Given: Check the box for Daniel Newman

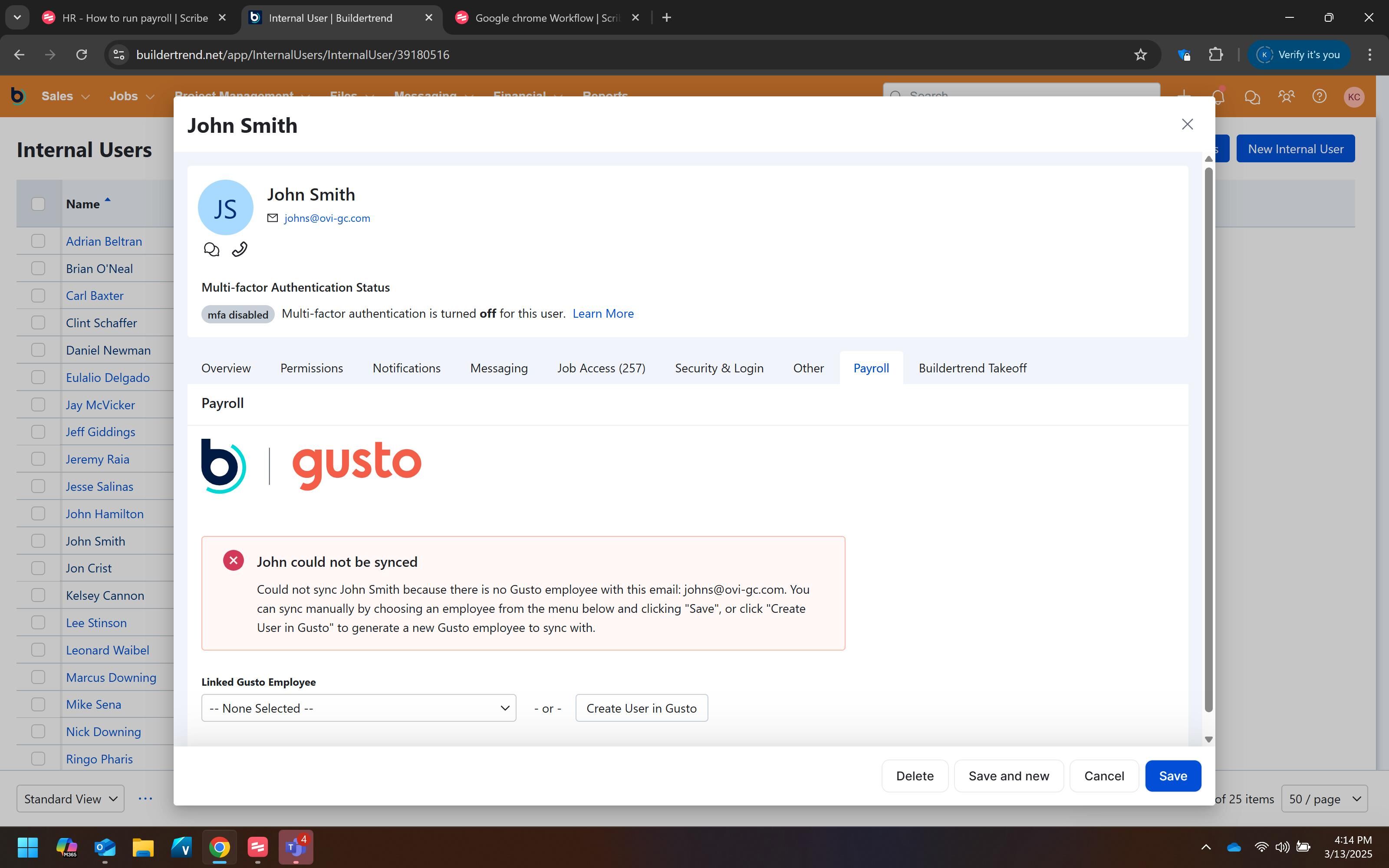Looking at the screenshot, I should point(38,350).
